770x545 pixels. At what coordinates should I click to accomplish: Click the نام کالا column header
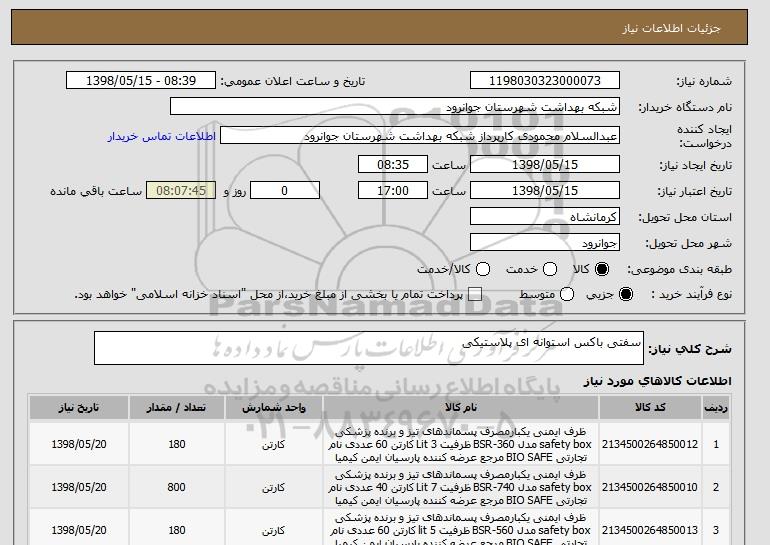(461, 408)
